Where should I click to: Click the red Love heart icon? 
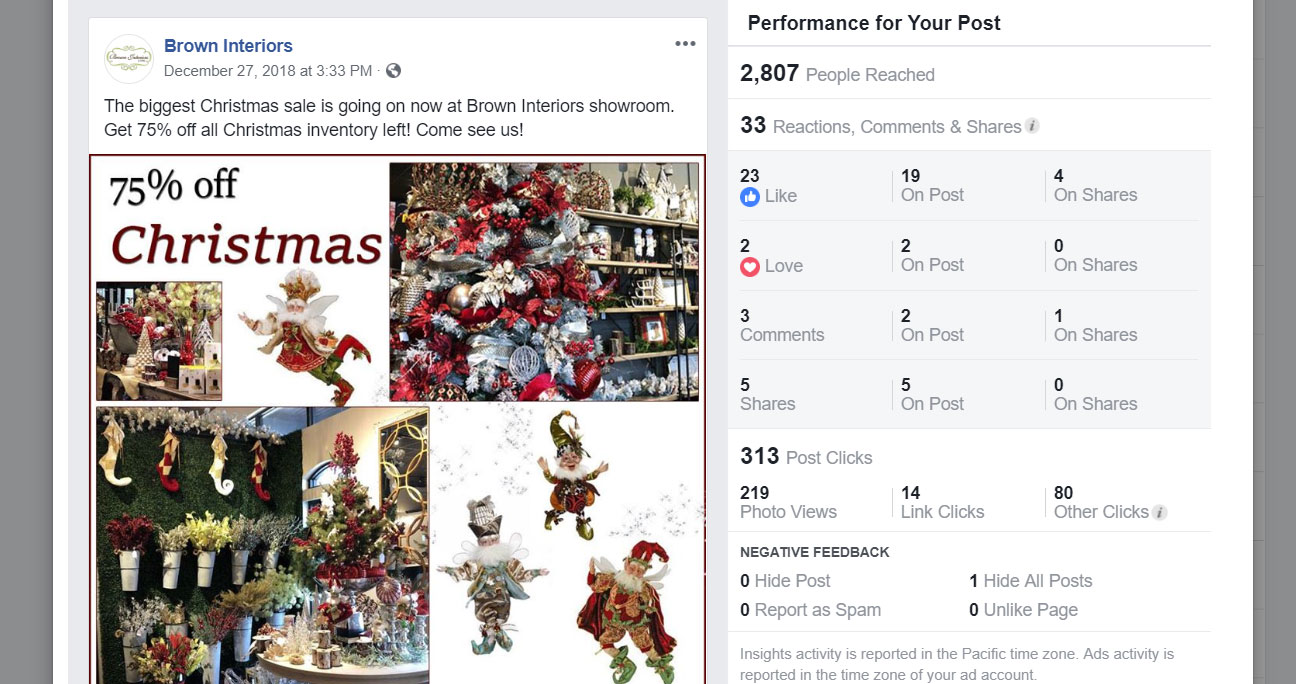[750, 267]
